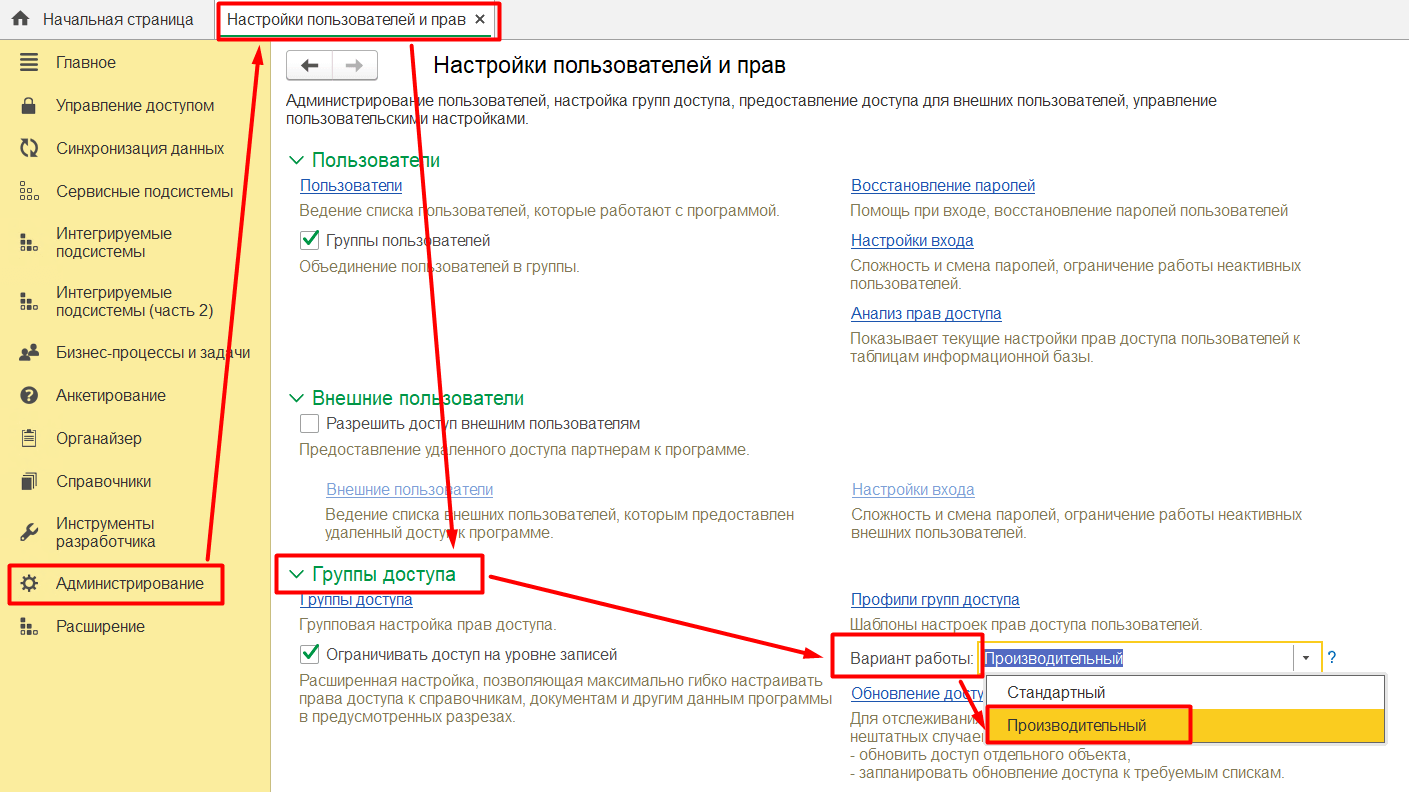Click the sync arrows icon for Синхронизация данных
Screen dimensions: 1409x792
pos(29,148)
